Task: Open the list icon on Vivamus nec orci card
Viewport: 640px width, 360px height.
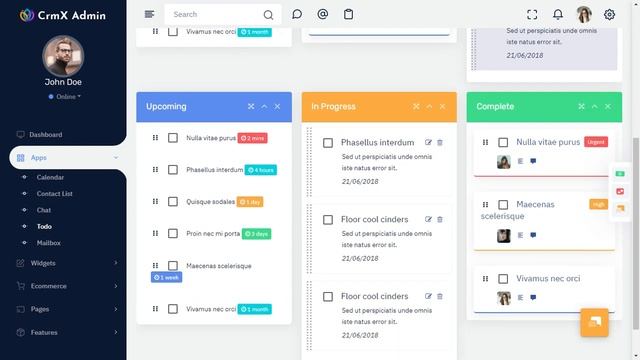Action: pos(520,298)
